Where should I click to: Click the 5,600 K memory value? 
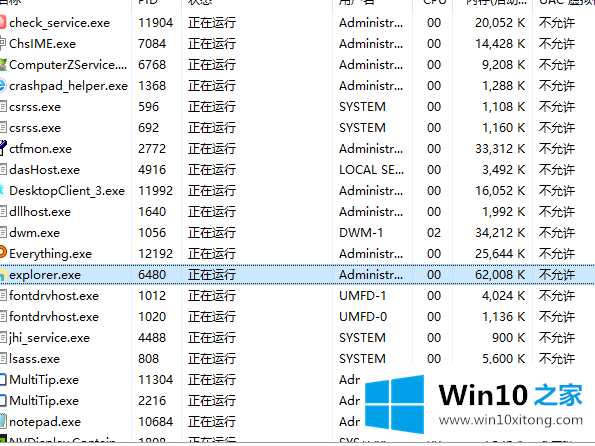point(504,359)
